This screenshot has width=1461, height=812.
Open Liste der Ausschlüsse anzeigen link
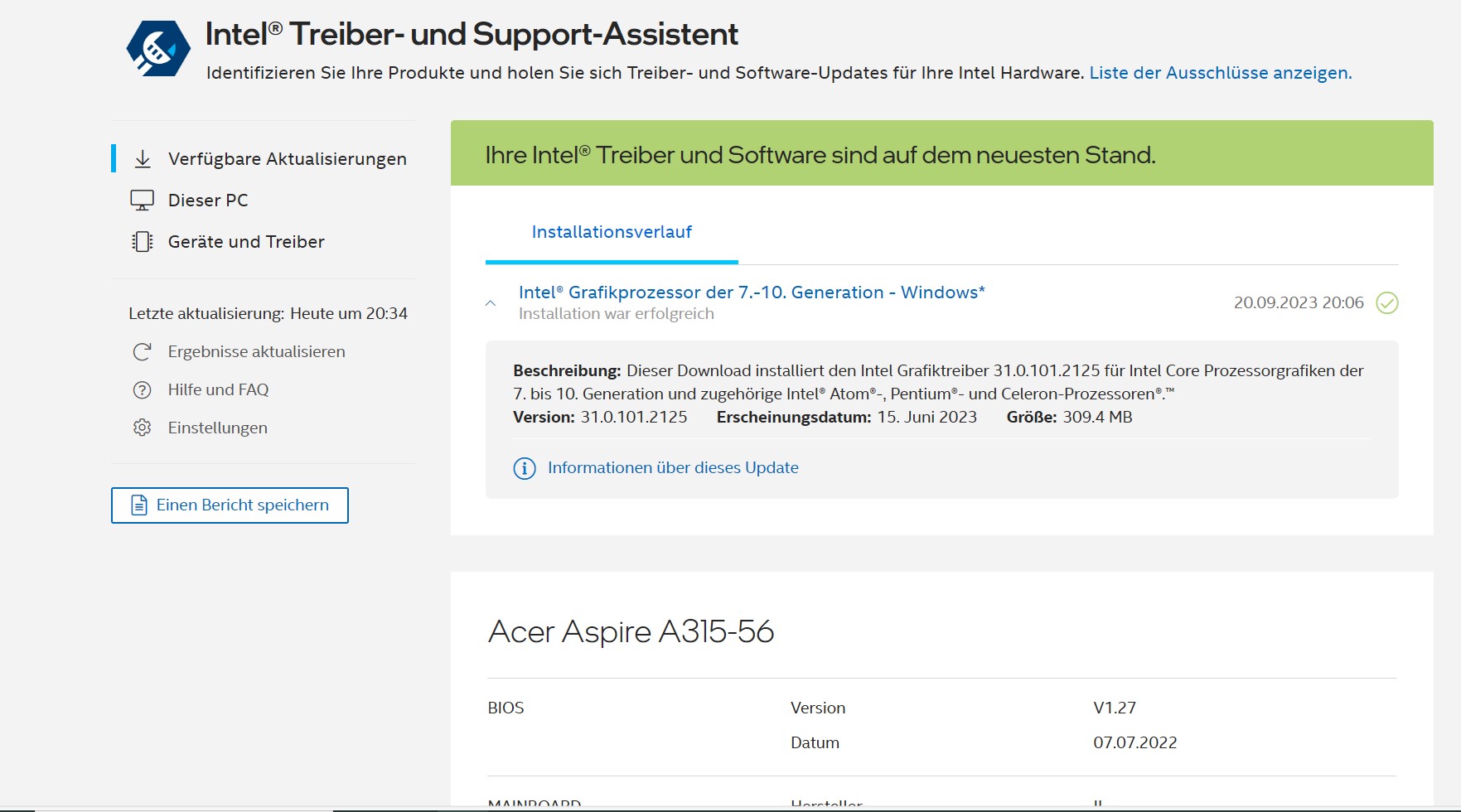tap(1220, 73)
